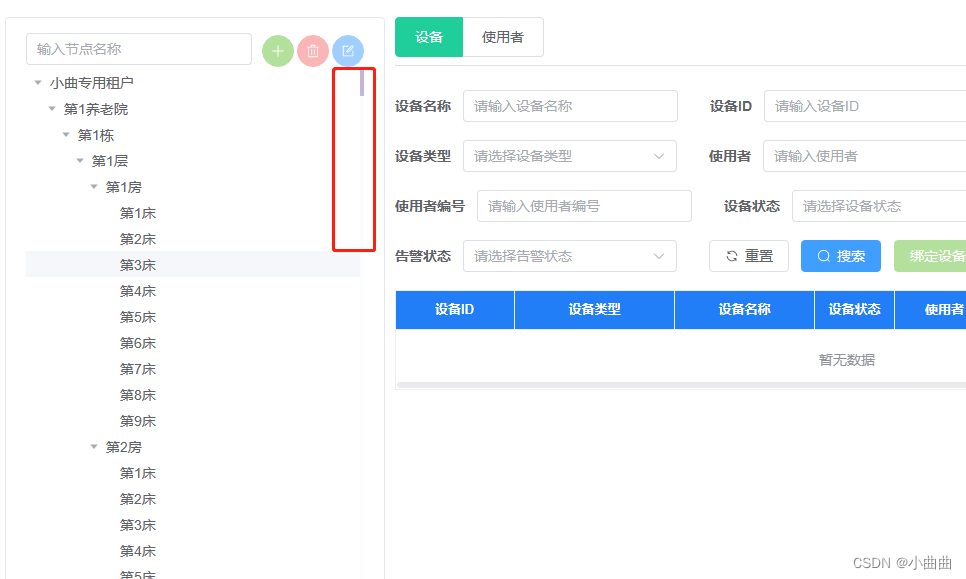Select 第4床 under 第1房
Viewport: 966px width, 579px height.
coord(138,291)
